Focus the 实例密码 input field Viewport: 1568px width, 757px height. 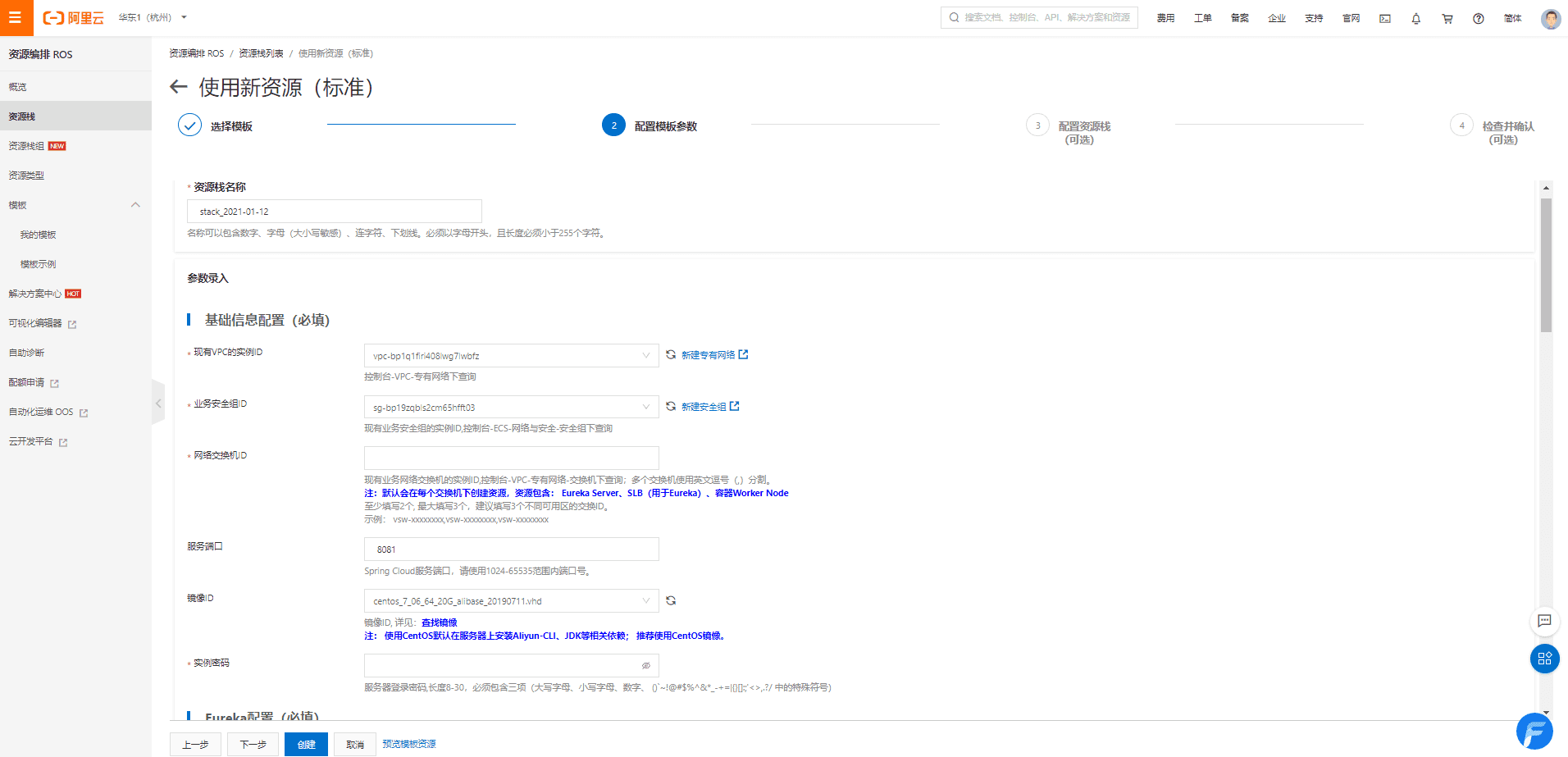point(511,666)
